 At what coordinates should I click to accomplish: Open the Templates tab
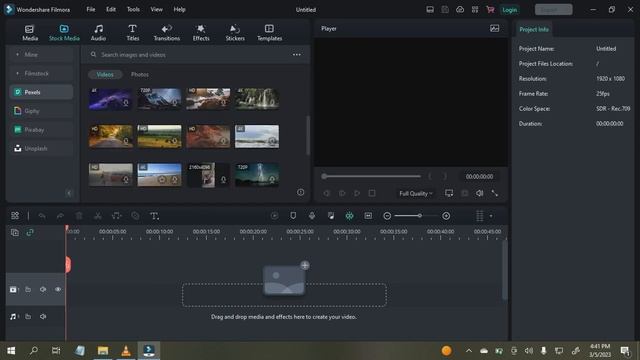[x=269, y=33]
